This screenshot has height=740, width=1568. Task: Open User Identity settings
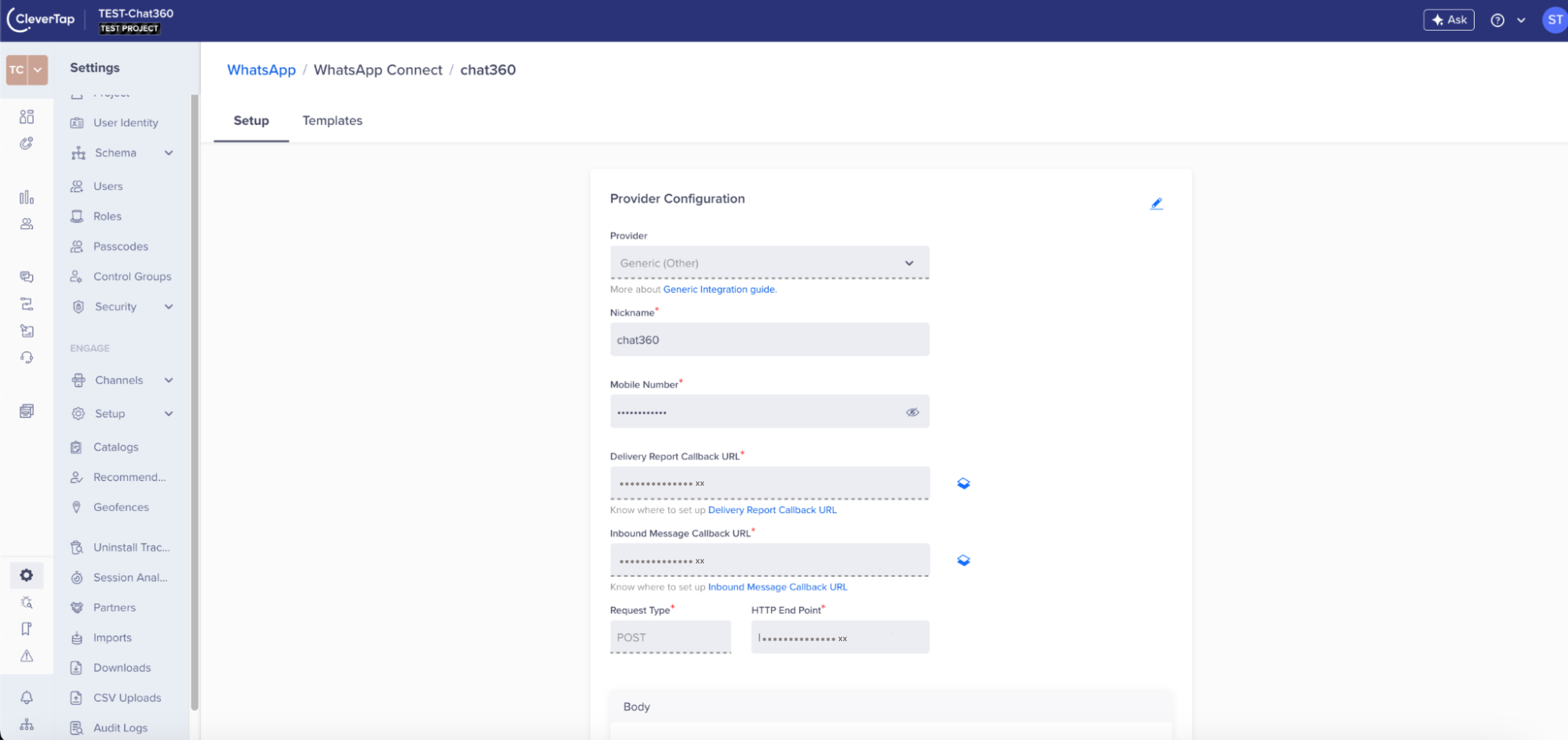[126, 122]
